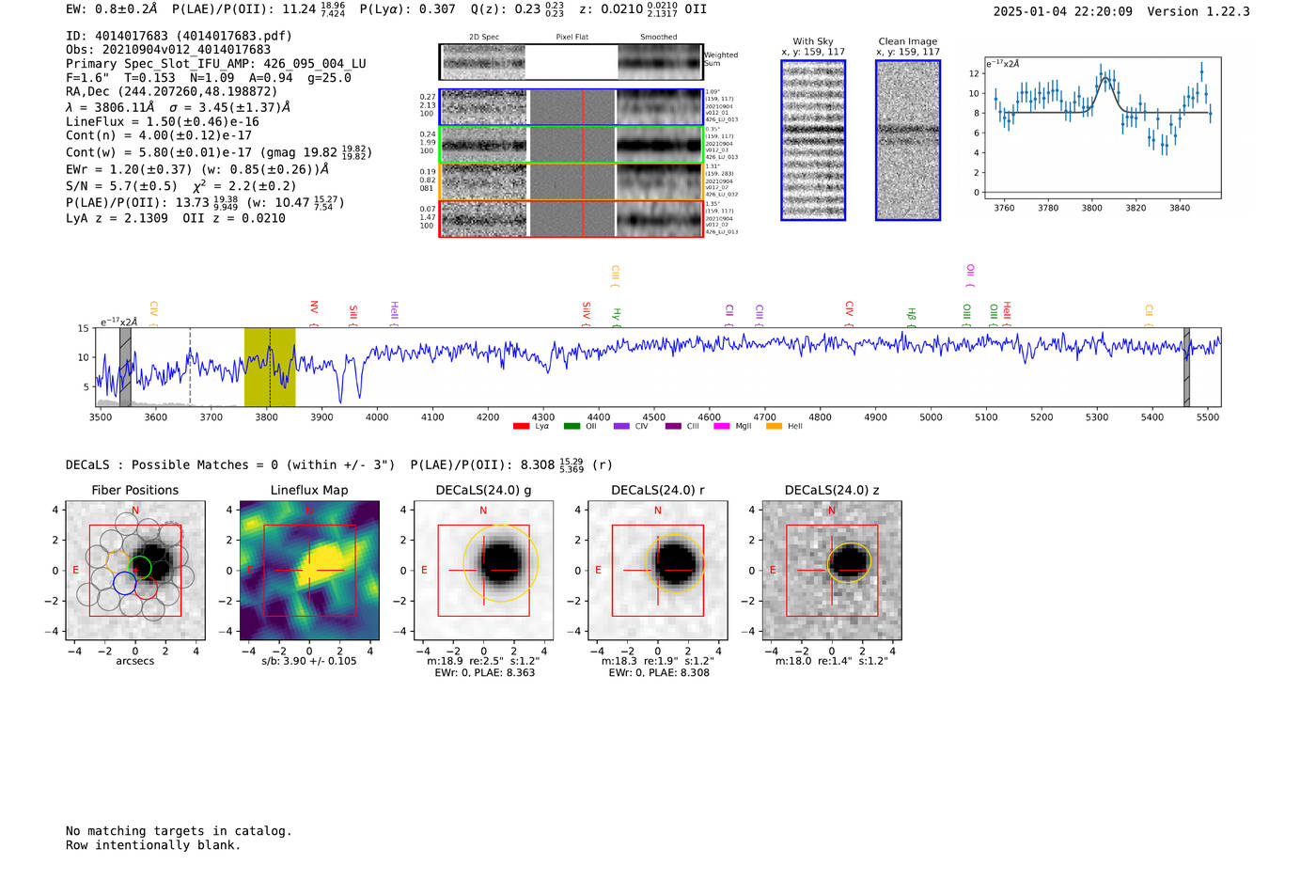The width and height of the screenshot is (1316, 896).
Task: Click the 'P(Lyα): 0.307' header value
Action: click(x=408, y=9)
